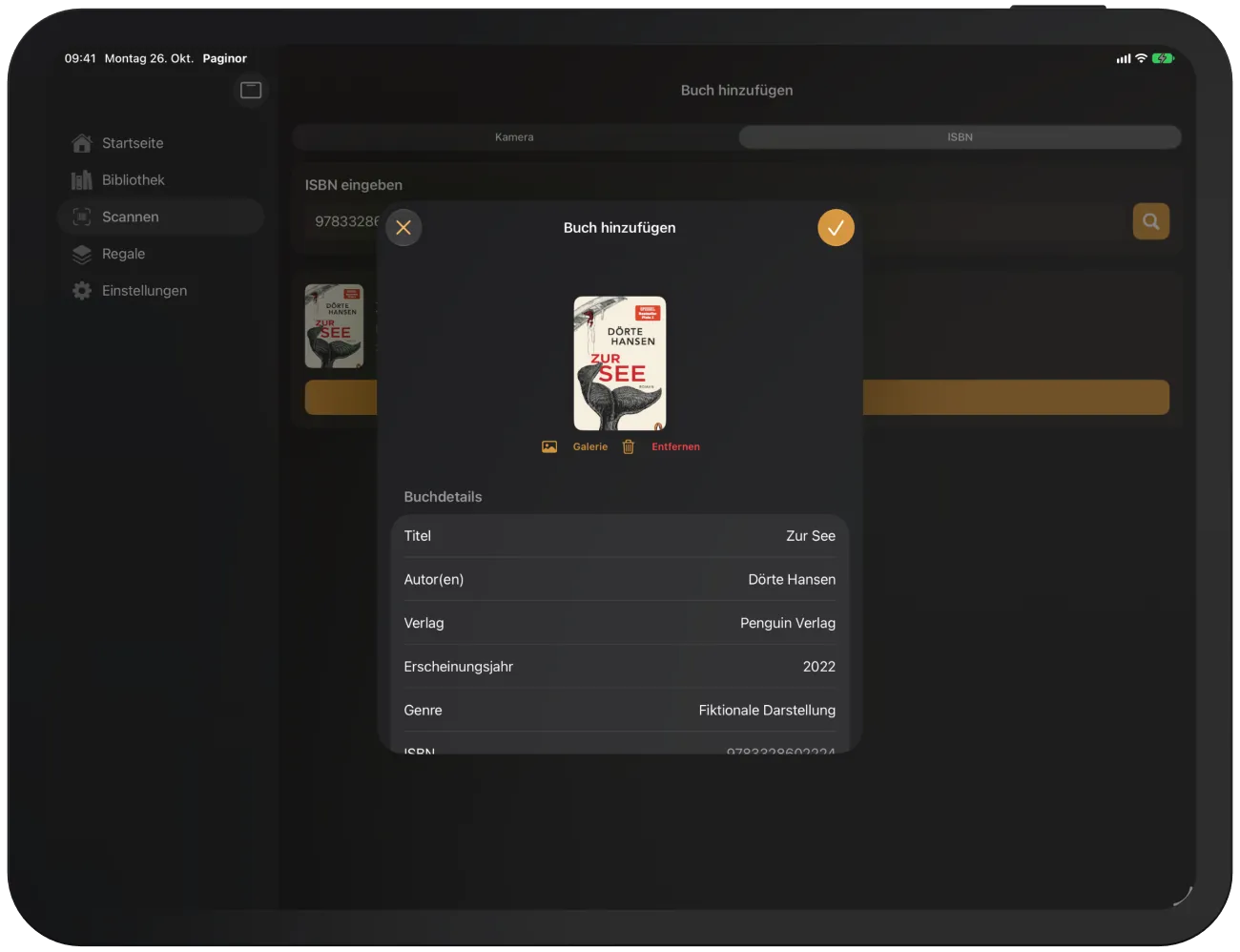Click the ISBN number input field

point(715,221)
